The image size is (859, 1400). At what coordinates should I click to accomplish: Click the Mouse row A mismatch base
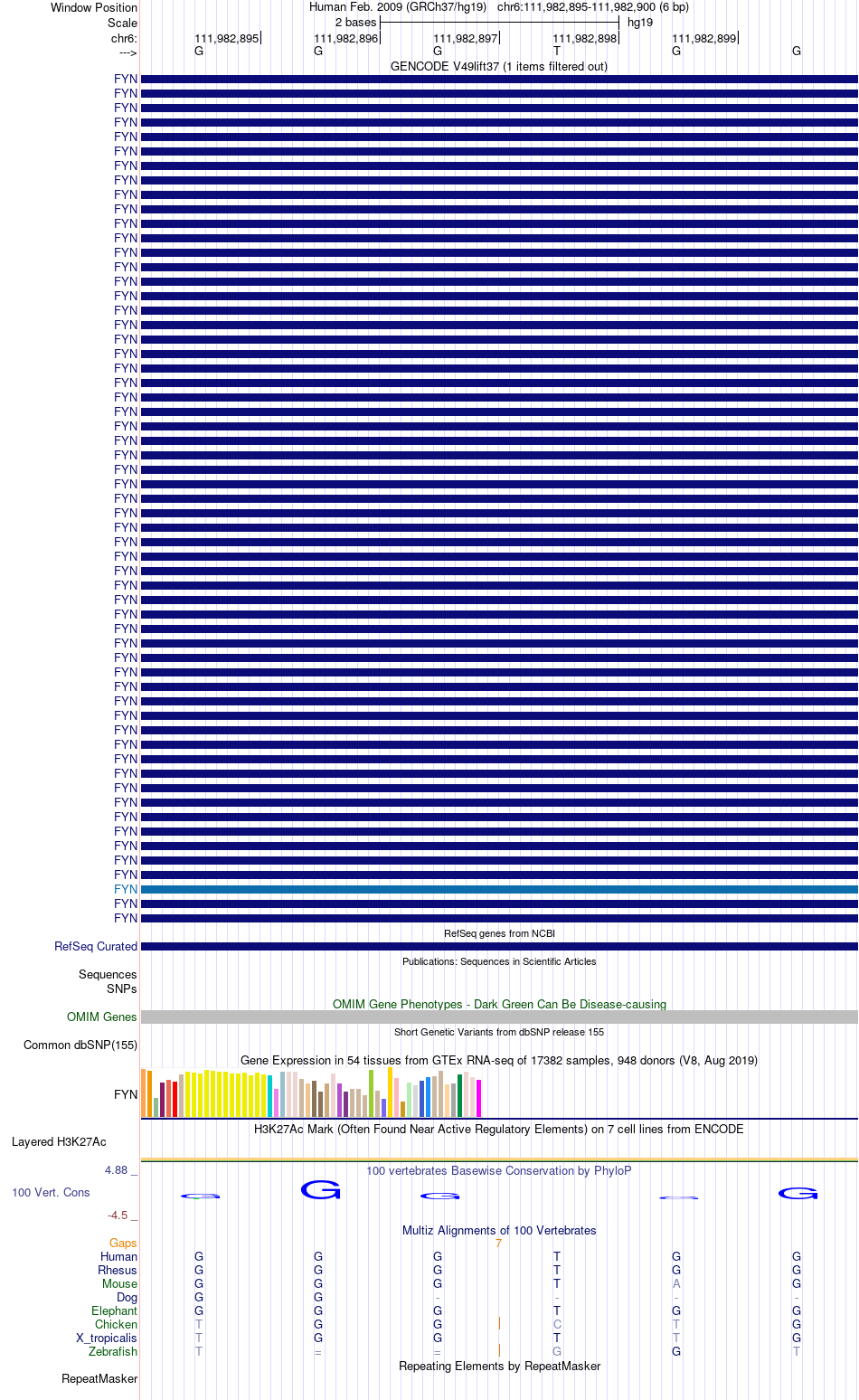pos(676,1283)
